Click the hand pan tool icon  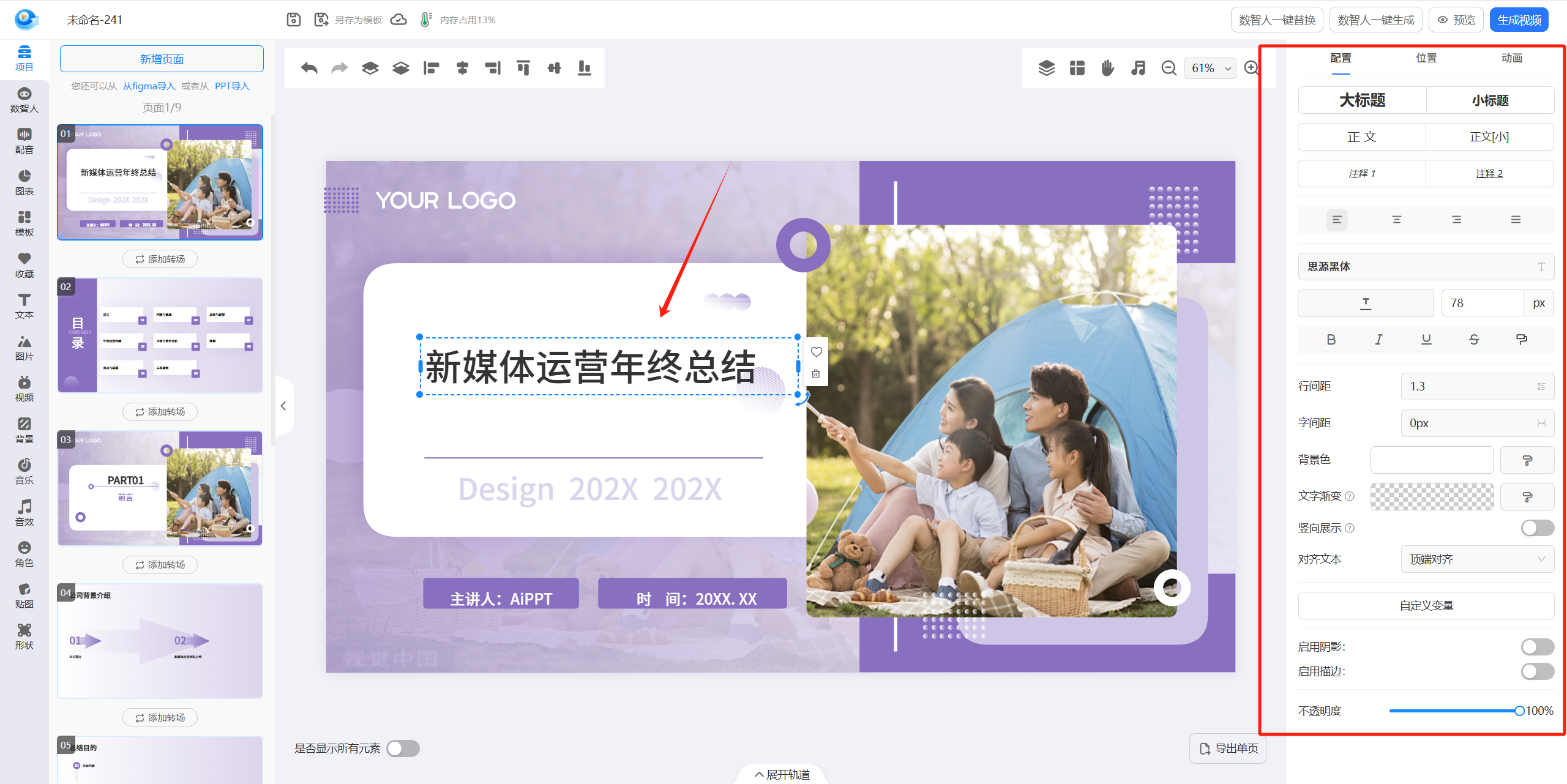[x=1107, y=68]
